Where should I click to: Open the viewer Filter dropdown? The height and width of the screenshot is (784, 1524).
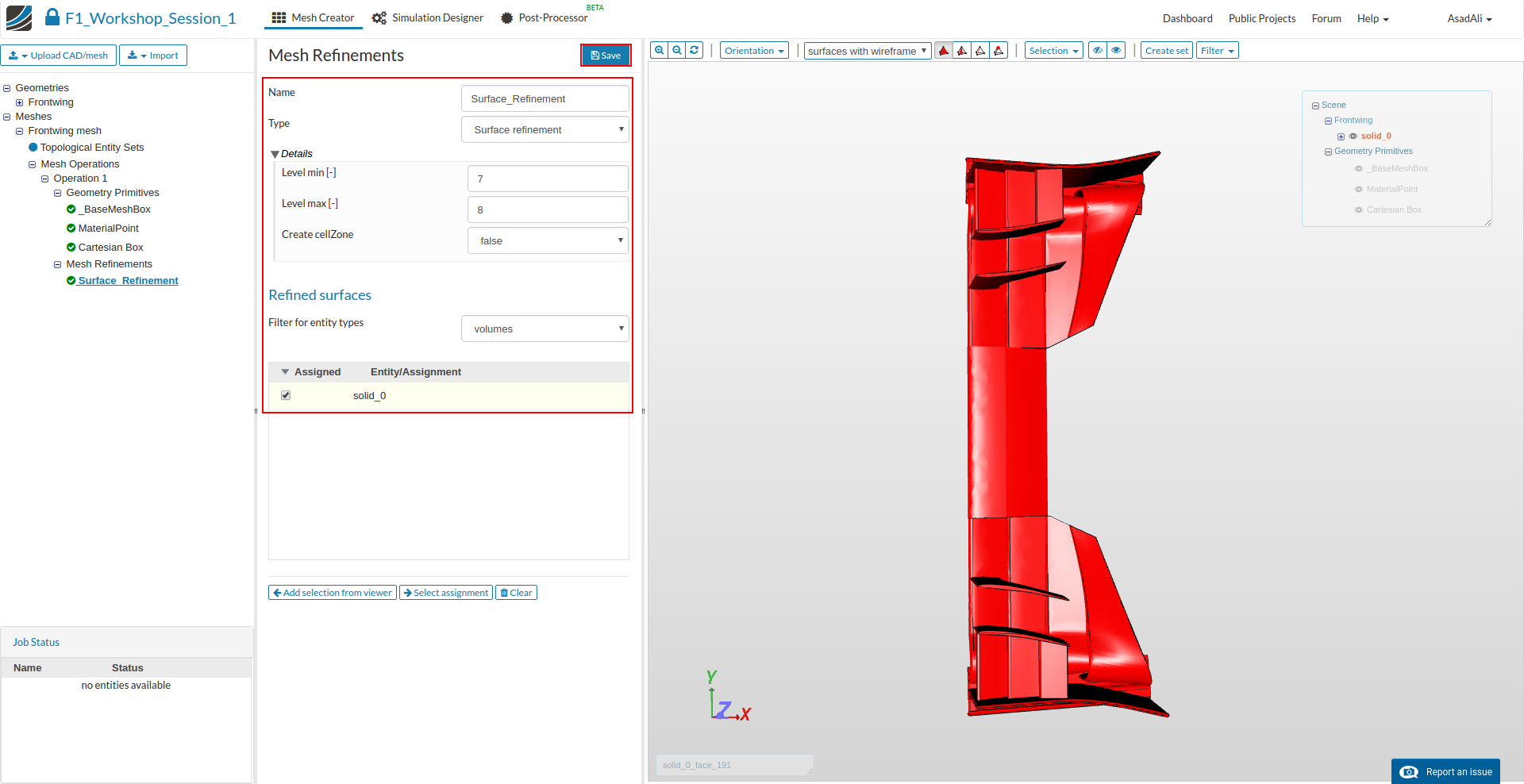(x=1217, y=50)
